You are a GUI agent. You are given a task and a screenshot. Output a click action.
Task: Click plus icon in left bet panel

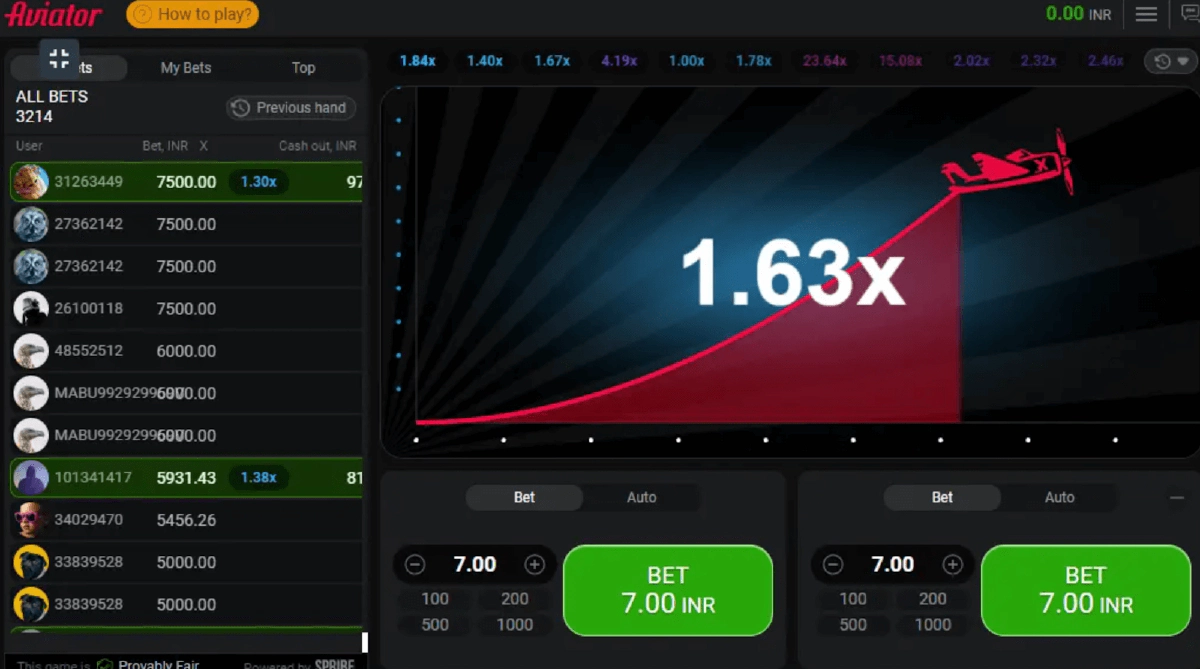(x=535, y=565)
